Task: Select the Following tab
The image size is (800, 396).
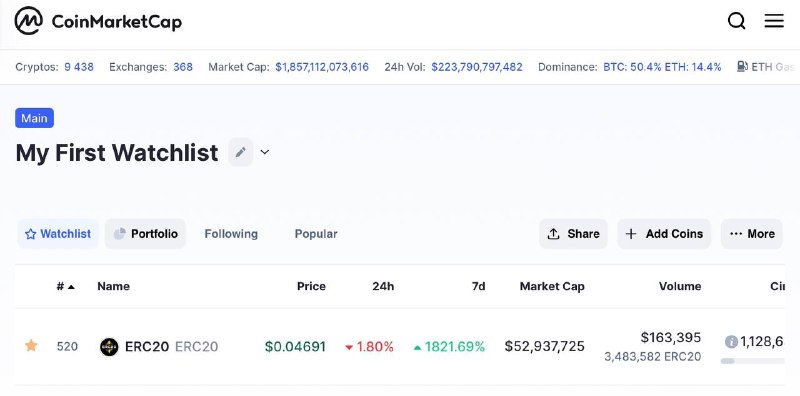Action: pos(231,234)
